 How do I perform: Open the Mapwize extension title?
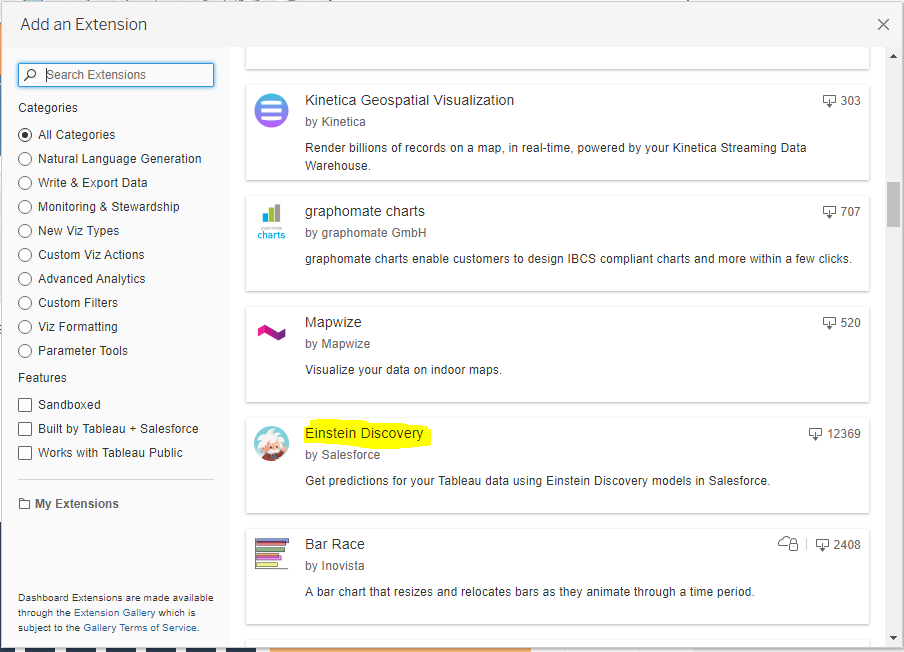[x=333, y=322]
